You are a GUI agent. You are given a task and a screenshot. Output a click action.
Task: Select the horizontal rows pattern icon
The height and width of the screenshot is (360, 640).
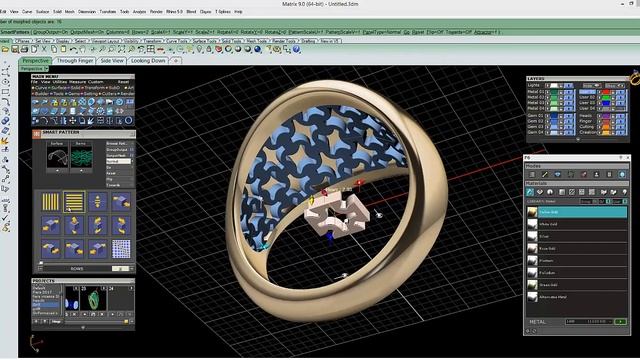point(74,202)
